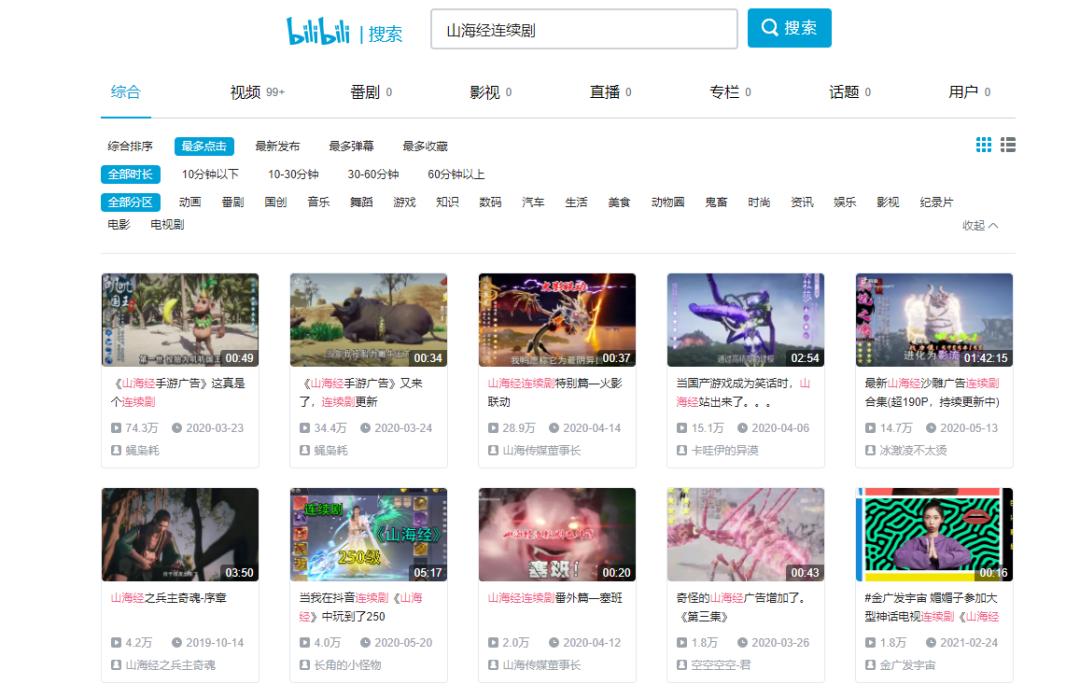Open the 话题 tab
The image size is (1080, 698).
850,92
